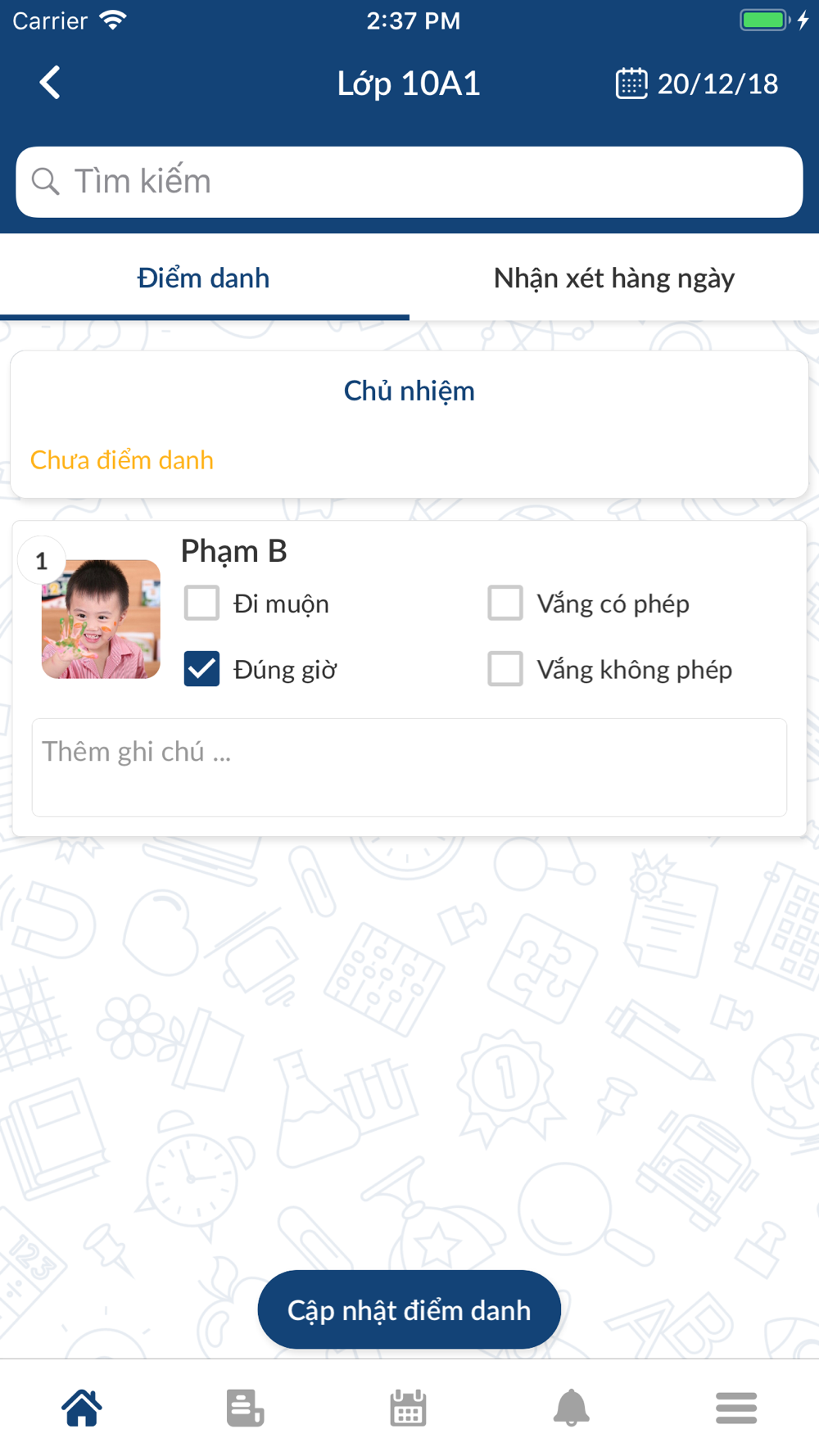819x1456 pixels.
Task: Click the Chưa điểm danh status text
Action: point(122,460)
